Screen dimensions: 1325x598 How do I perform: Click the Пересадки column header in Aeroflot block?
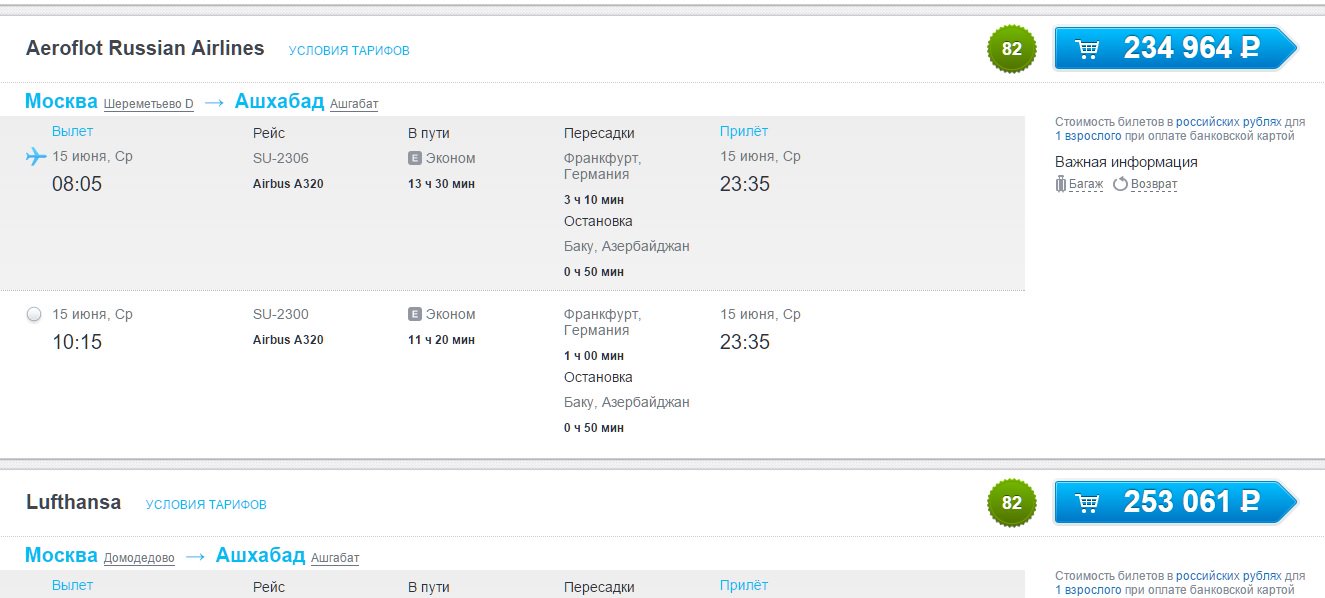point(599,133)
